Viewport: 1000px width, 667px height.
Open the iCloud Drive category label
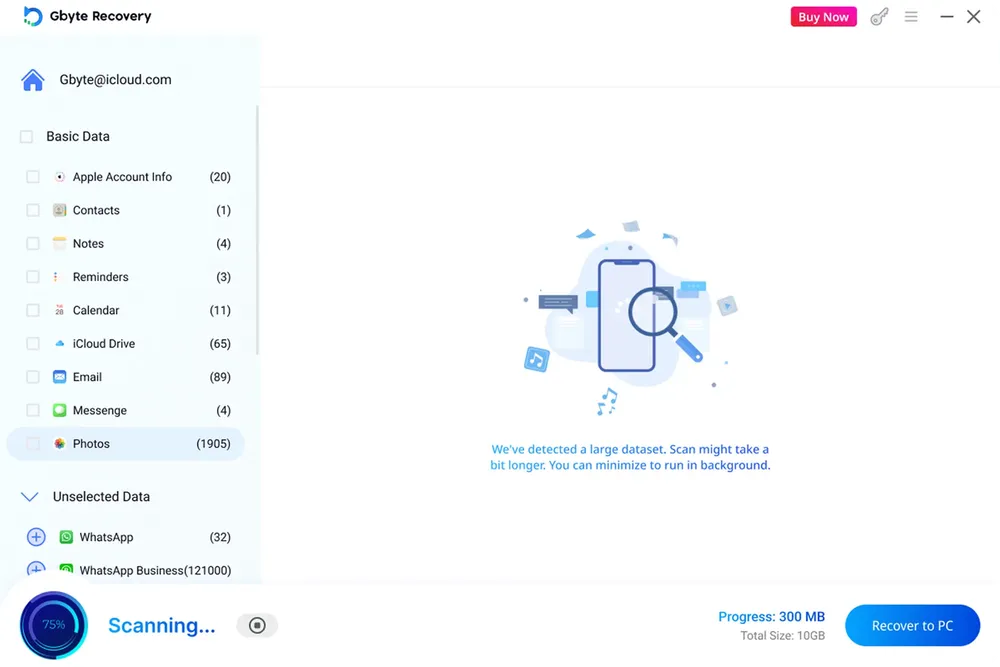point(104,344)
